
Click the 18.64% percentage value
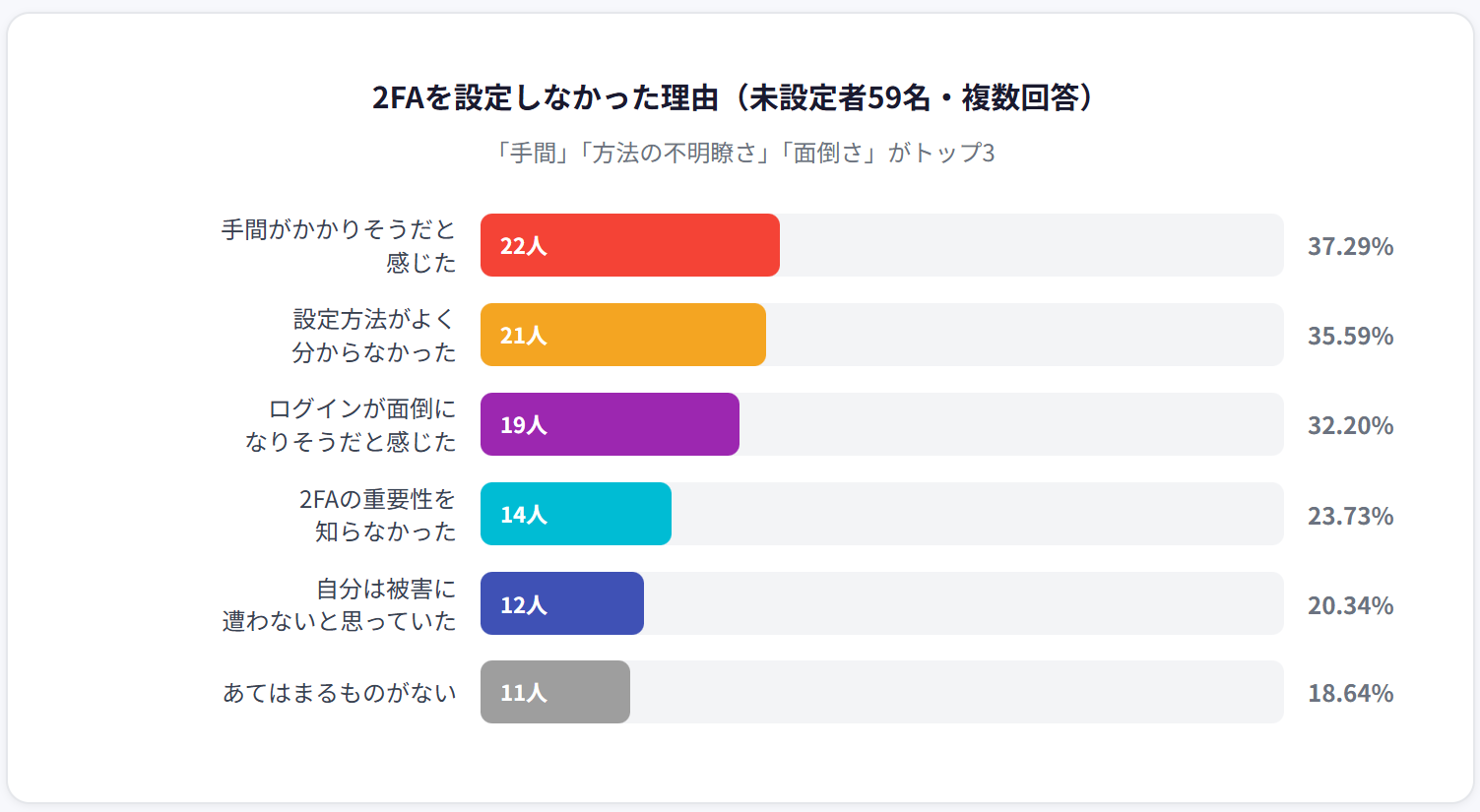pyautogui.click(x=1350, y=693)
